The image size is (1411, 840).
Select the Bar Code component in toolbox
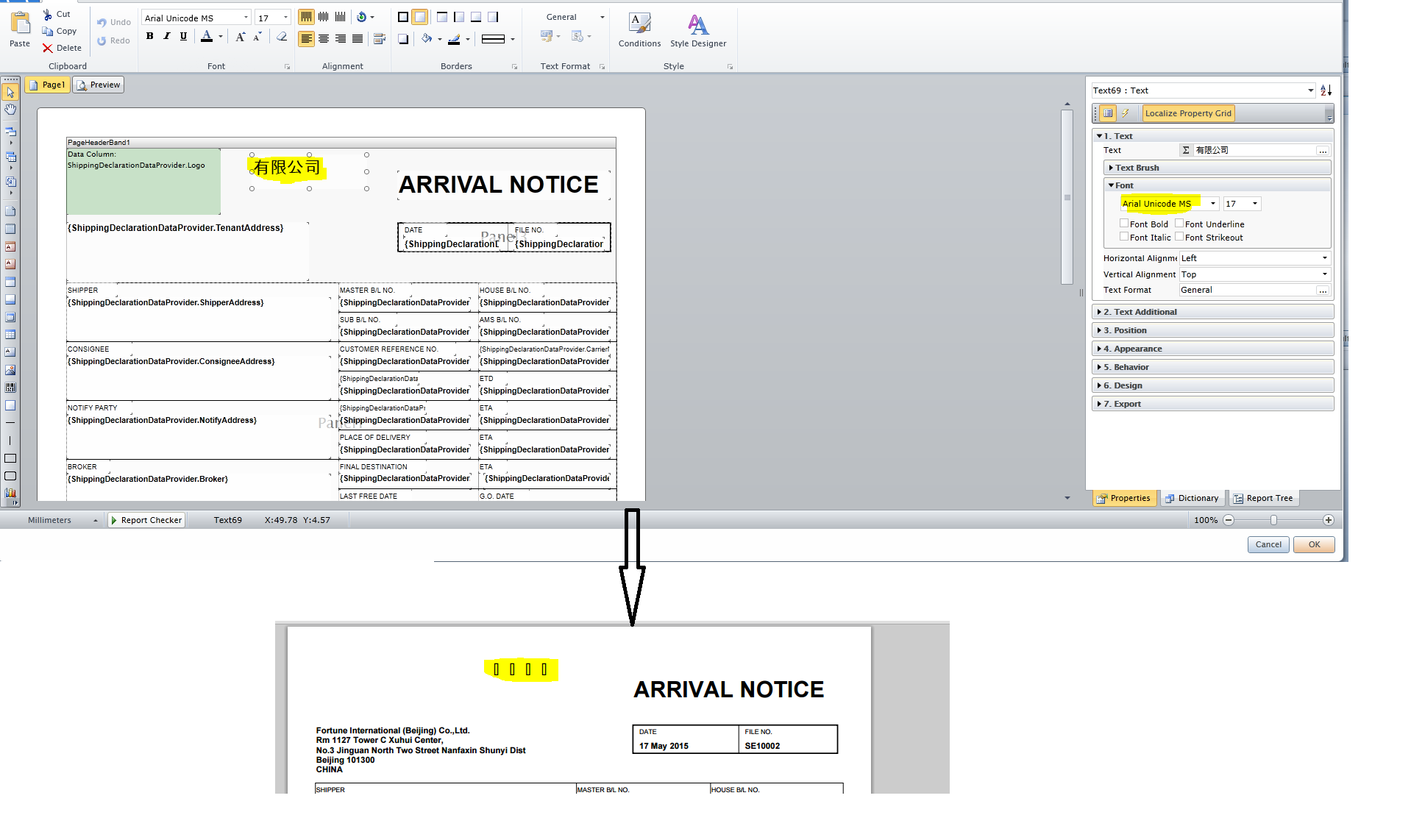tap(10, 388)
